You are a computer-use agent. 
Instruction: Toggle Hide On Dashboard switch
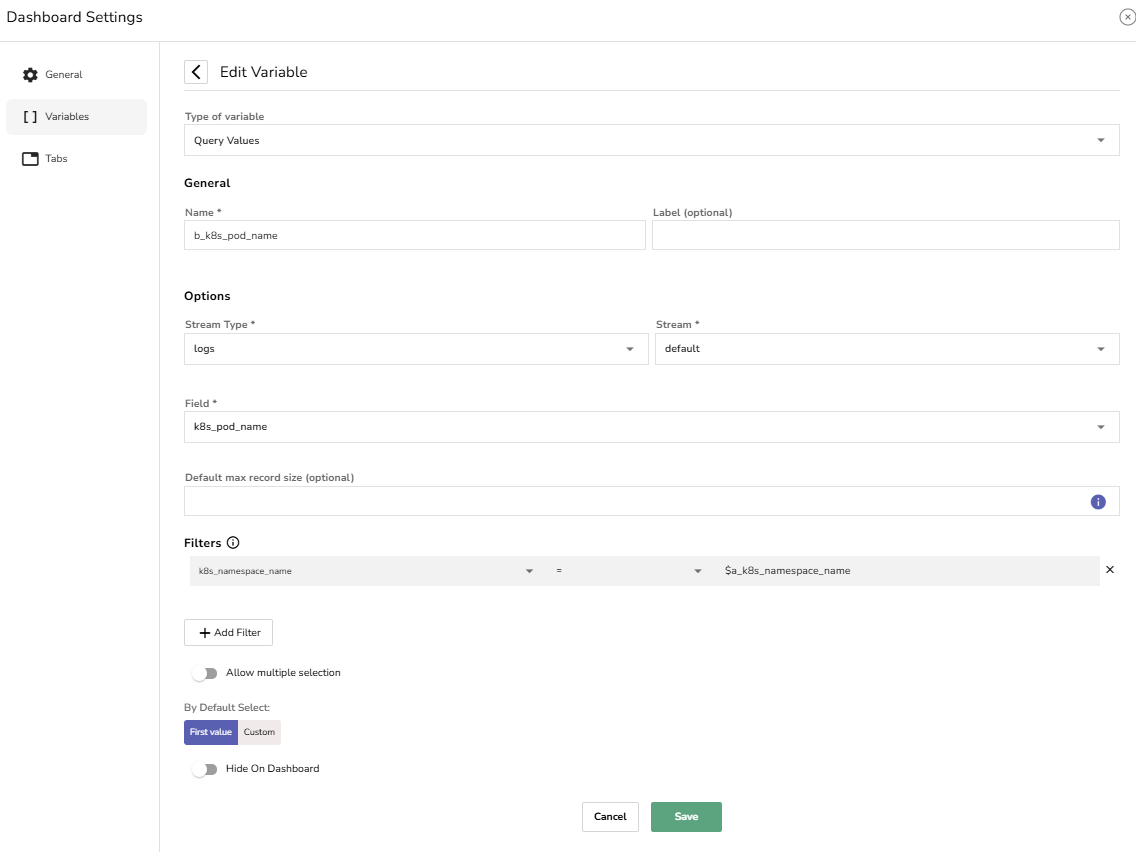click(x=204, y=769)
